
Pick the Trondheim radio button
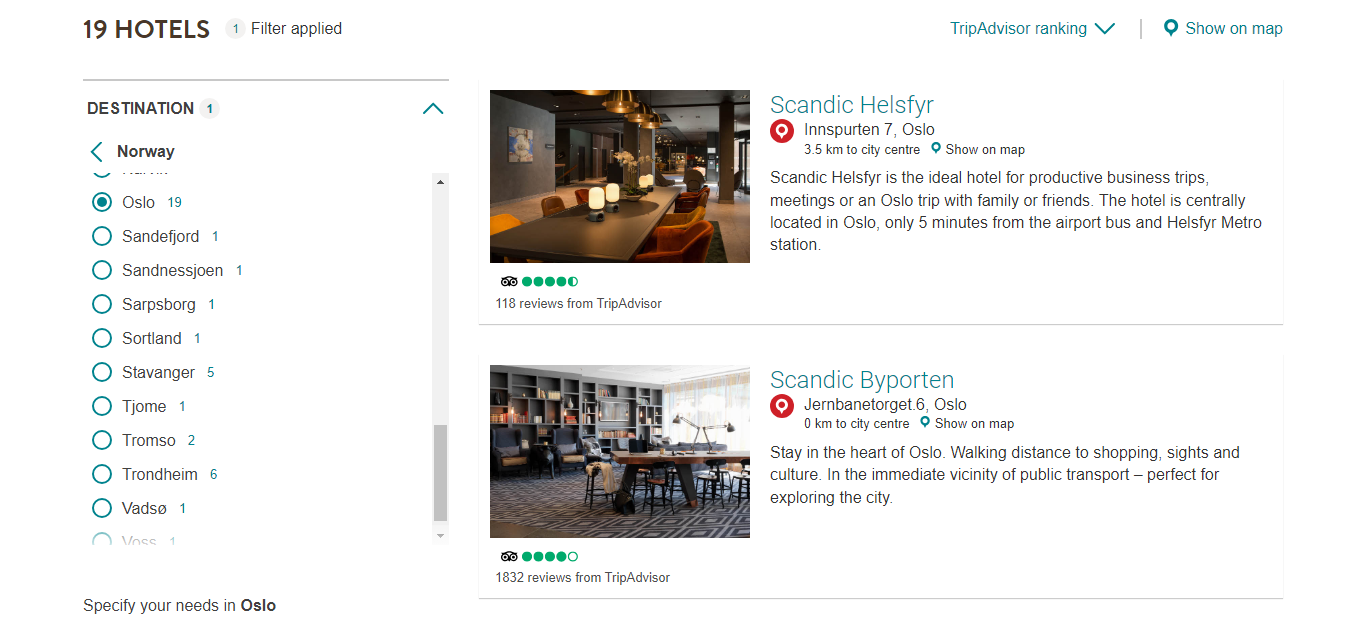point(101,474)
